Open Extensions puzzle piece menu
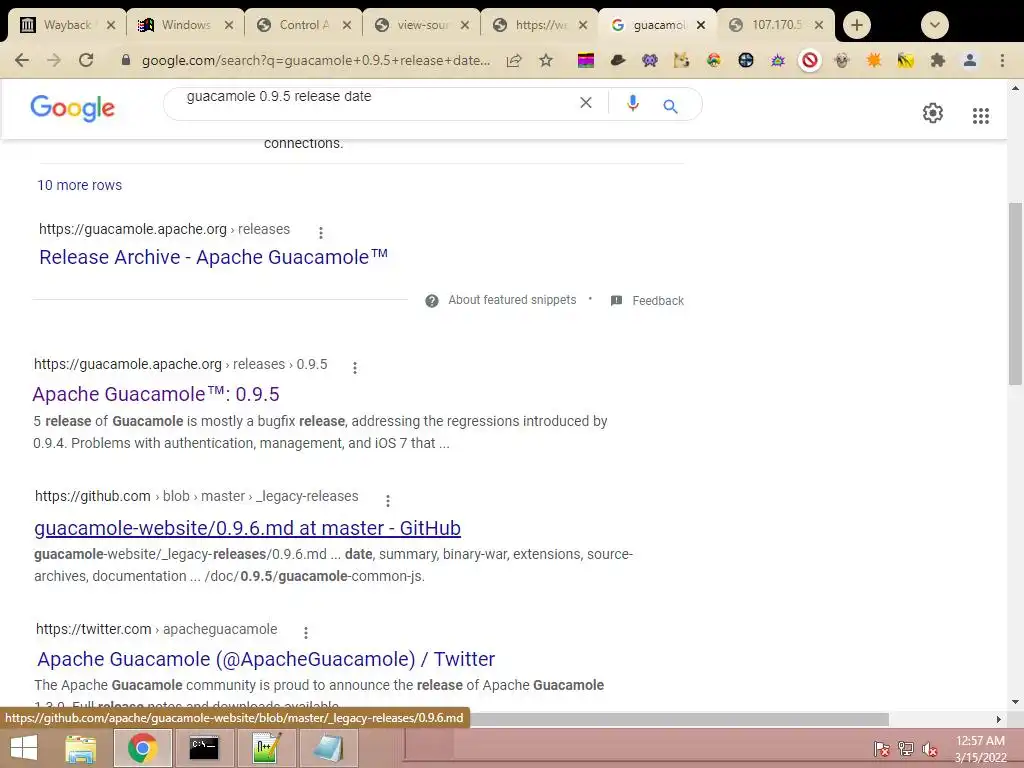The image size is (1024, 768). coord(938,61)
